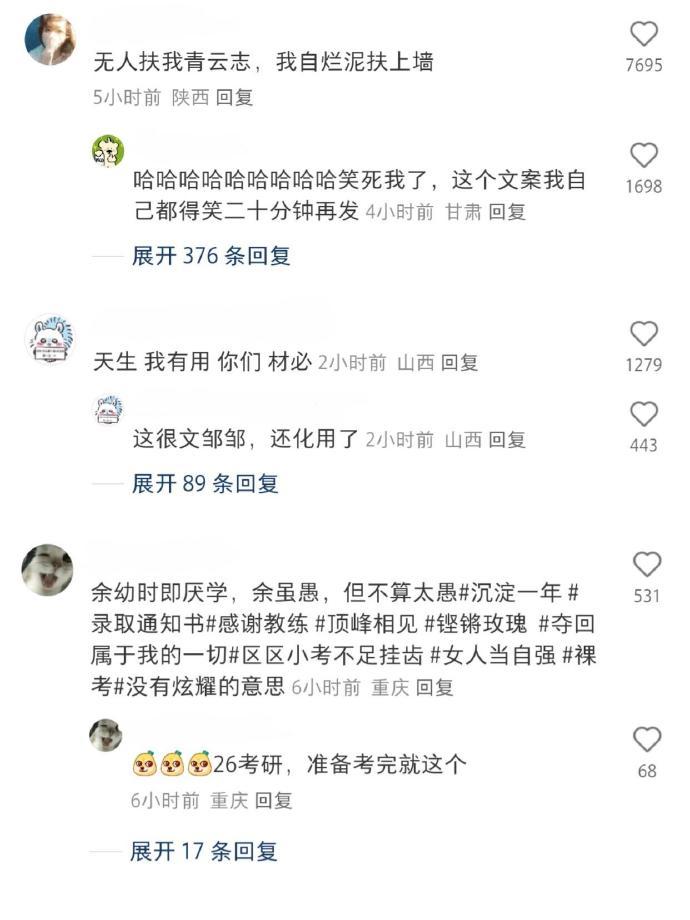690x920 pixels.
Task: Open hashtag #顶峰相见
Action: (x=366, y=624)
